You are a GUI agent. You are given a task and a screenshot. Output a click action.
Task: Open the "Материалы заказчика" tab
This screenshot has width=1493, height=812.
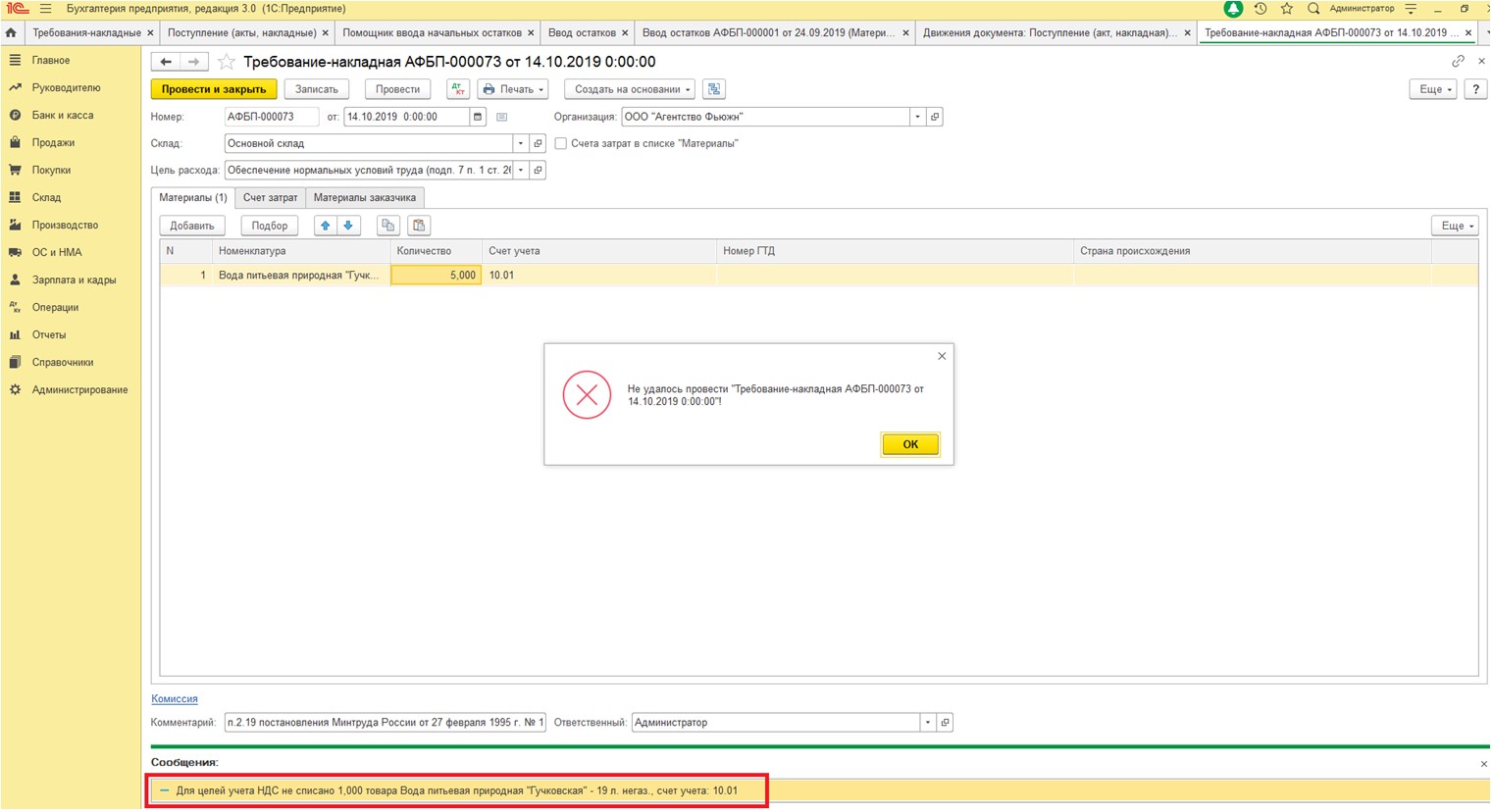tap(364, 197)
